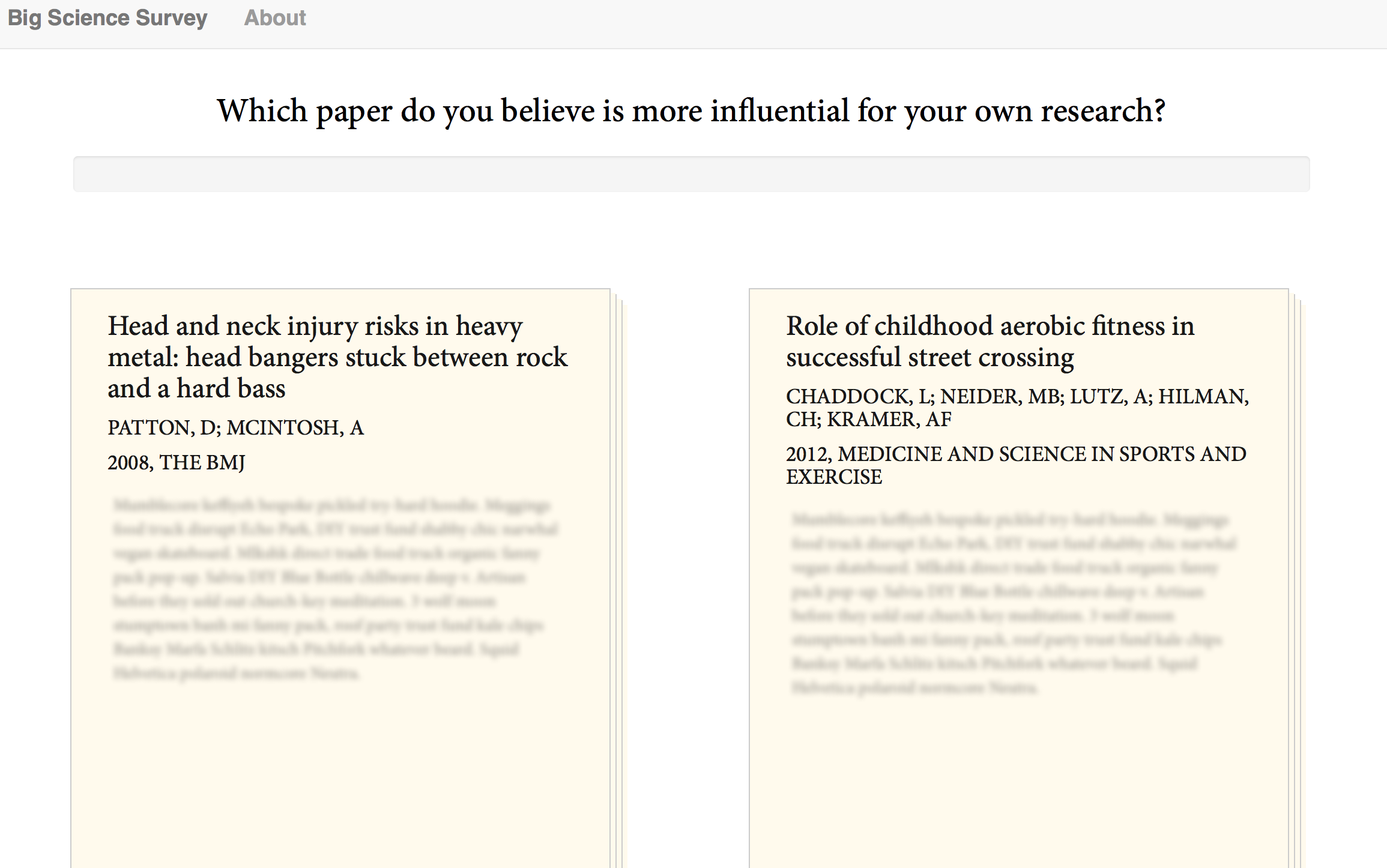Click the empty survey progress bar
This screenshot has width=1387, height=868.
(x=691, y=174)
